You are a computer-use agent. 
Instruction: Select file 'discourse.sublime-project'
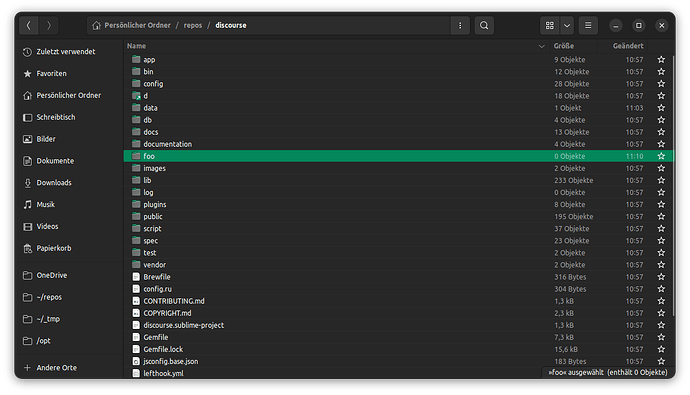184,325
